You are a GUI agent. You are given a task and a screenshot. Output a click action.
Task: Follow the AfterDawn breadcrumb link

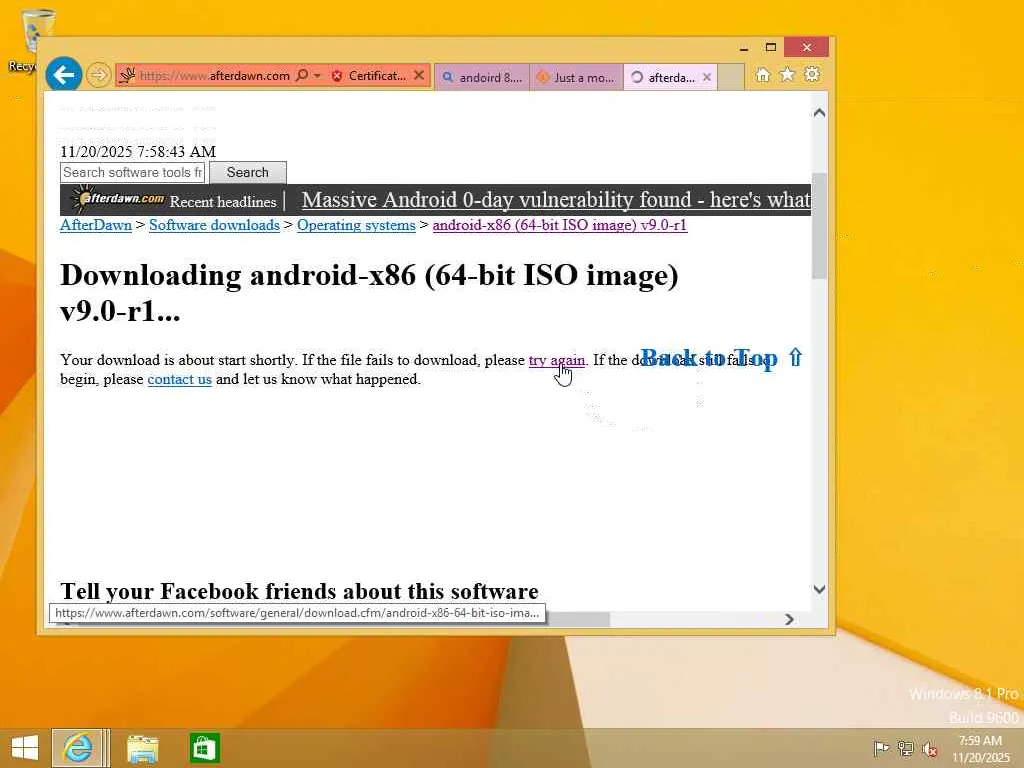click(96, 225)
